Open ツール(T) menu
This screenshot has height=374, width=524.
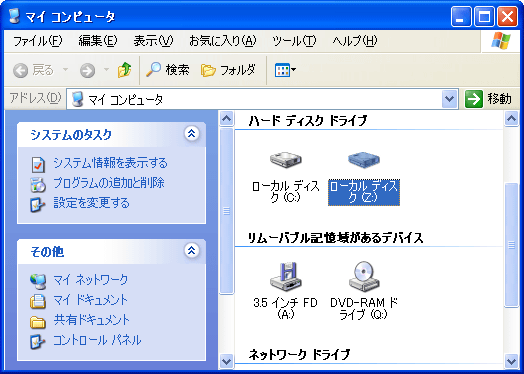(x=294, y=41)
